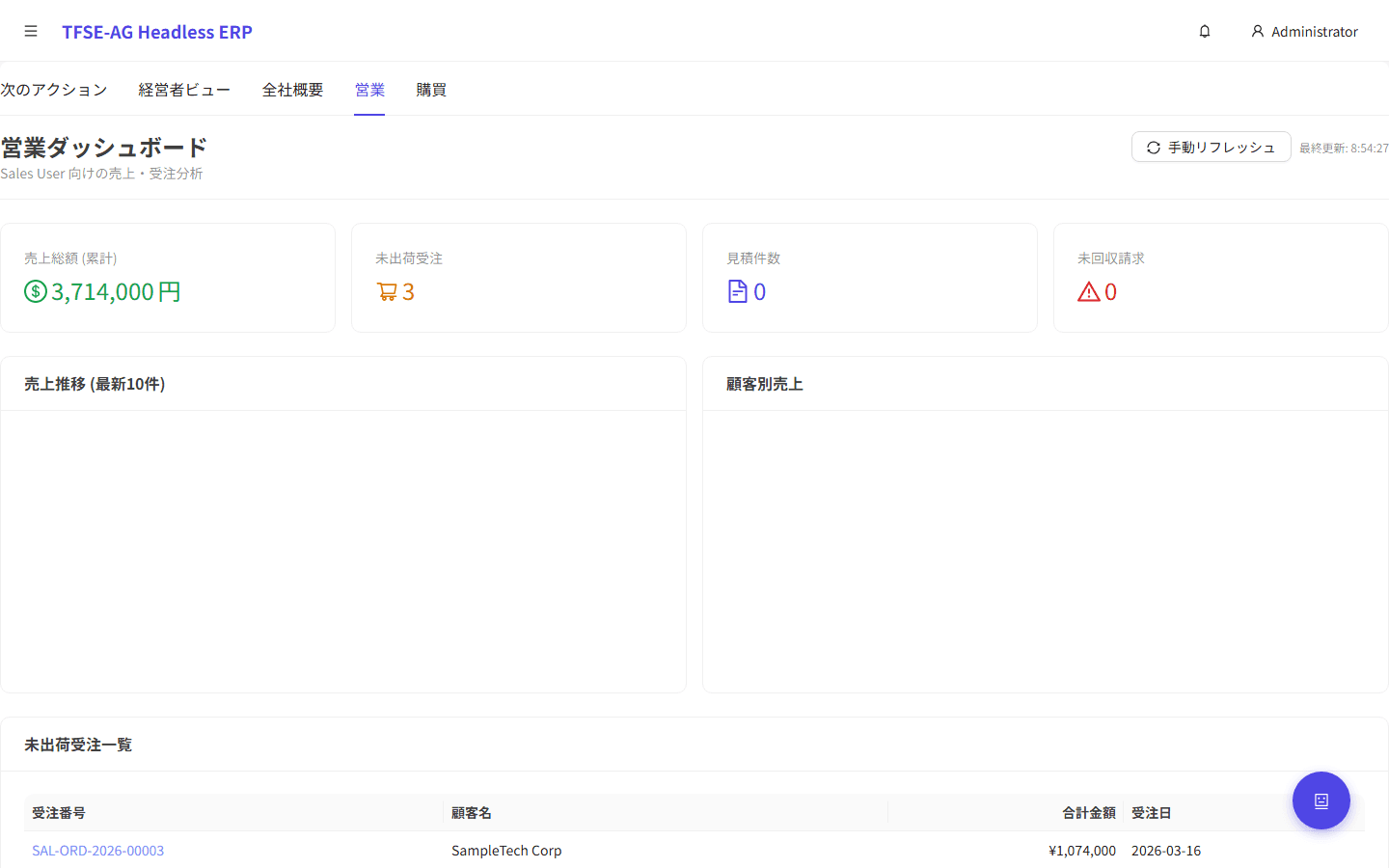Open the 全社概要 tab
The image size is (1389, 868).
tap(292, 90)
